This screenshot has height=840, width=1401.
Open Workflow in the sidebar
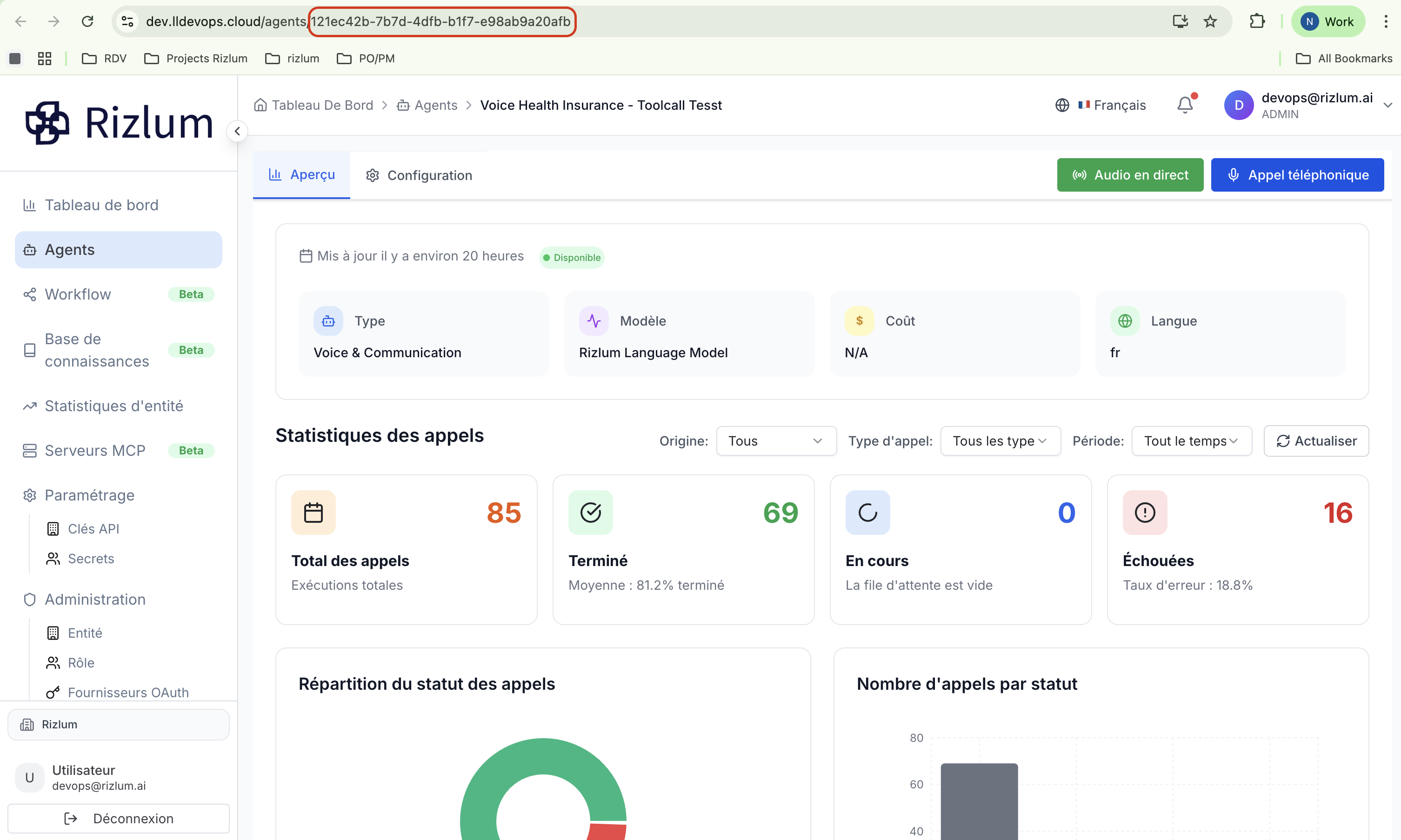pos(118,294)
